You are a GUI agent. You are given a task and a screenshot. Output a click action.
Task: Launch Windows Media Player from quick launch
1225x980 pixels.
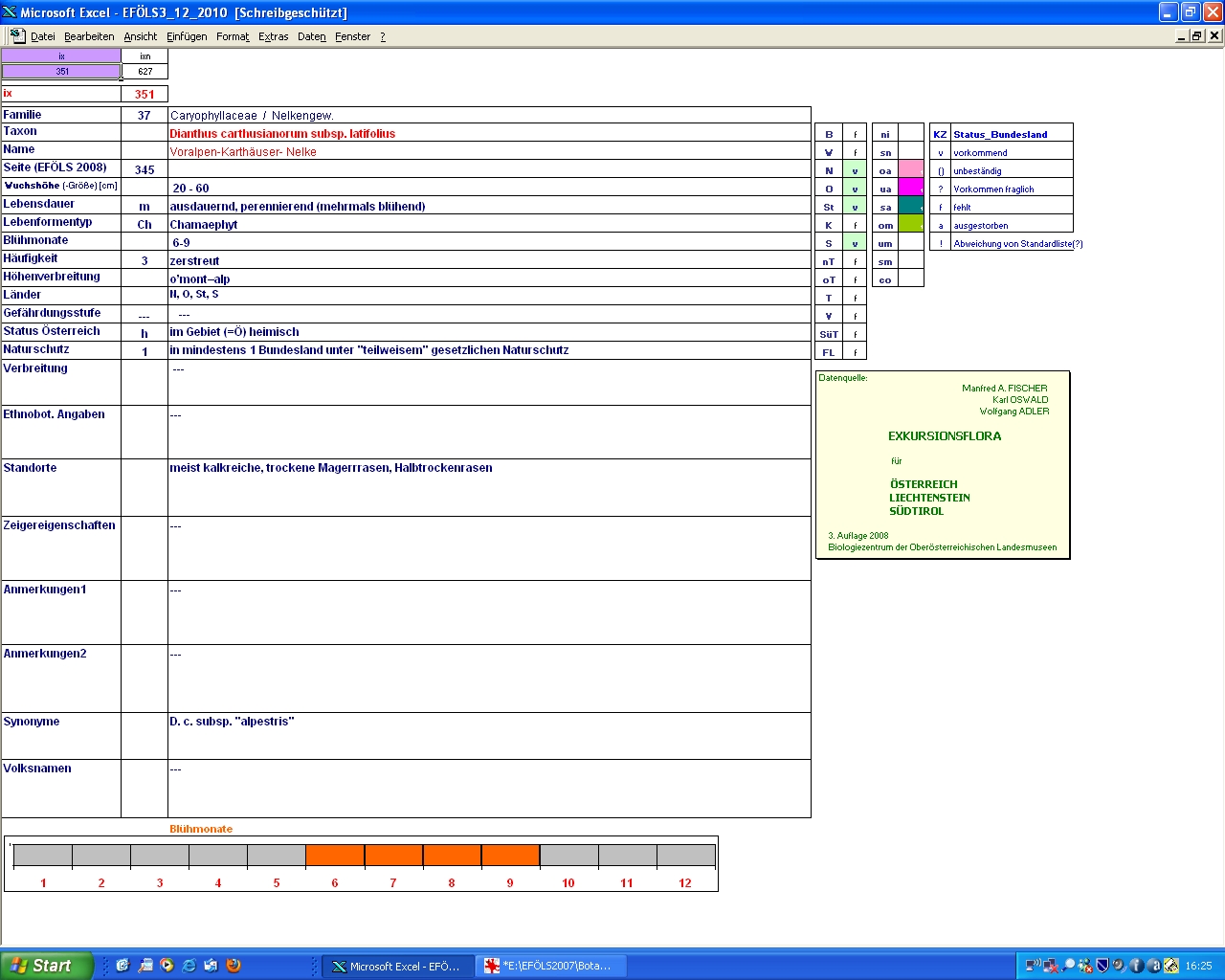[x=167, y=966]
